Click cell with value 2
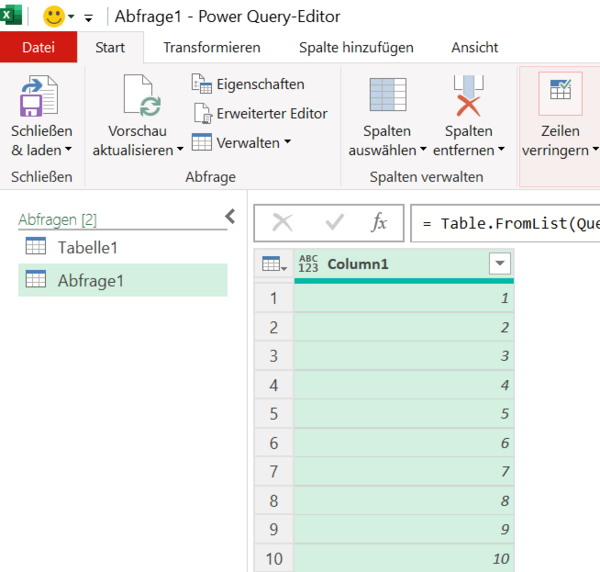This screenshot has width=600, height=572. 404,327
